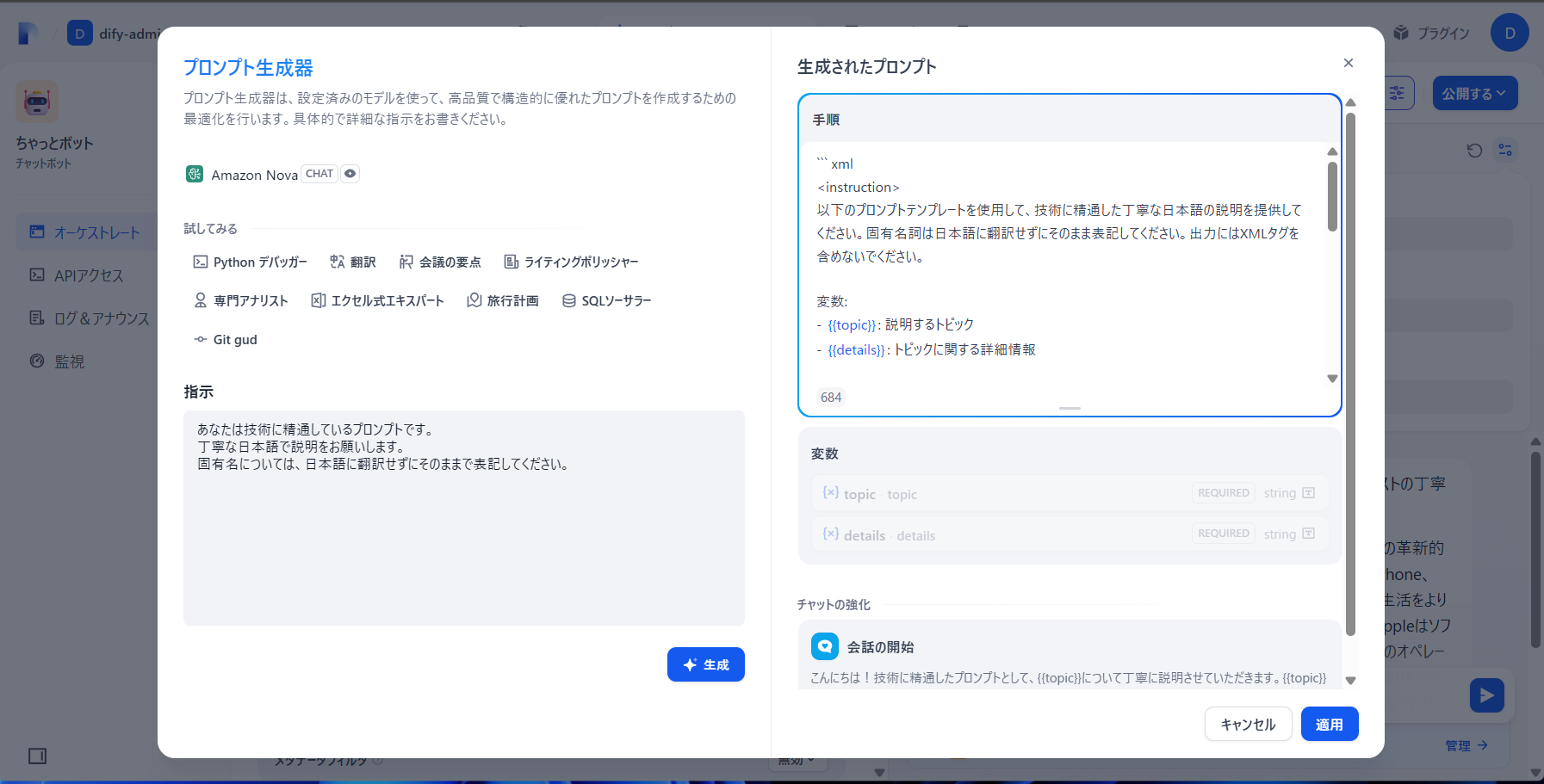Click the details variable row

1070,534
